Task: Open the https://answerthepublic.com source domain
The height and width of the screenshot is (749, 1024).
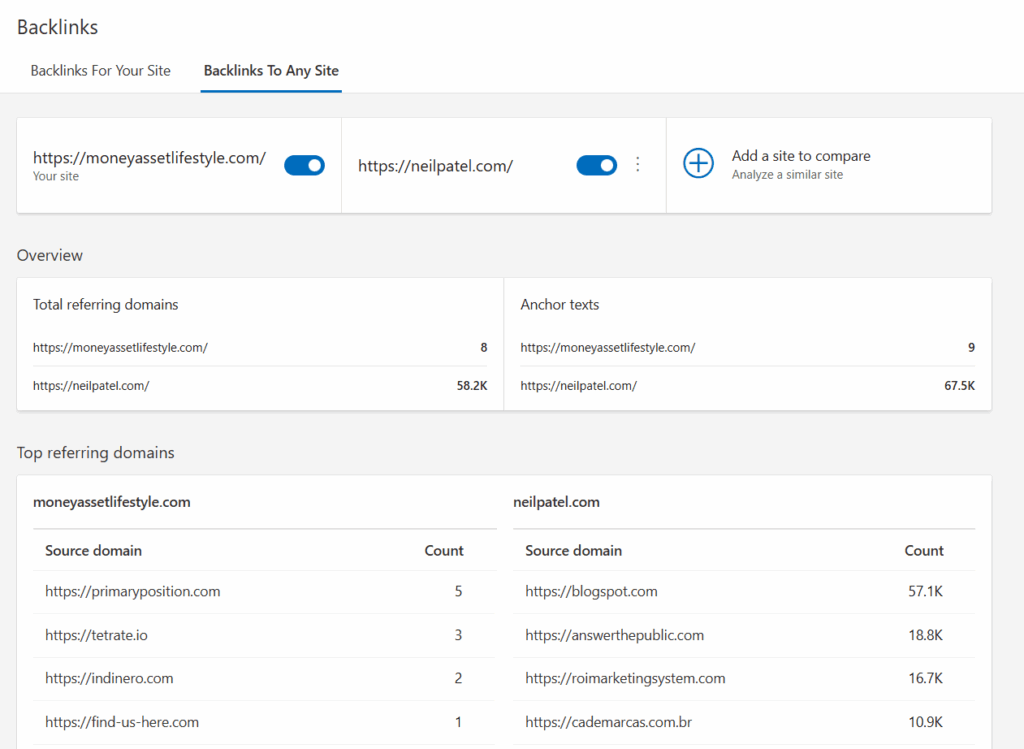Action: pos(615,635)
